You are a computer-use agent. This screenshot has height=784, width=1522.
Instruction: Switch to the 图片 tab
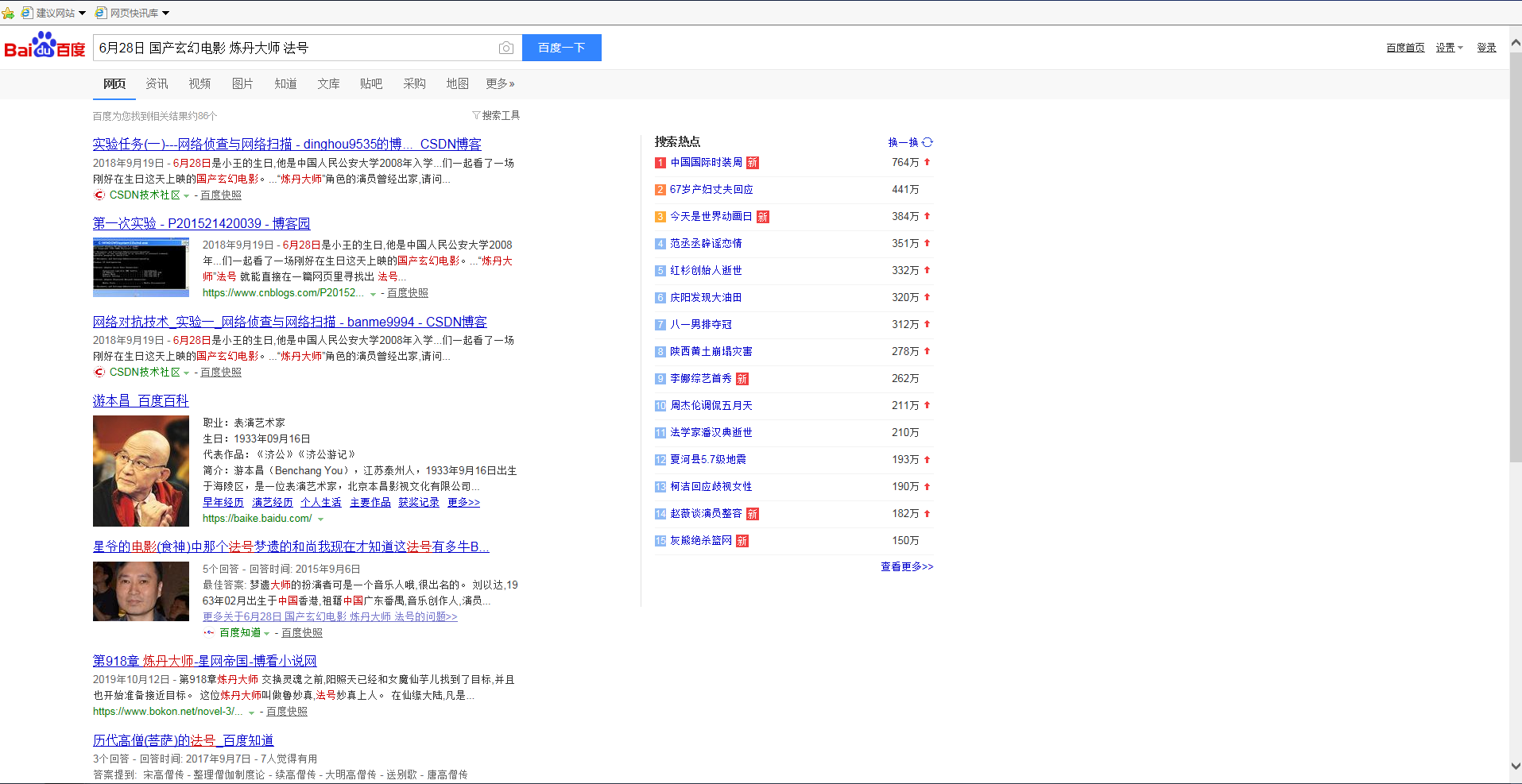tap(242, 83)
